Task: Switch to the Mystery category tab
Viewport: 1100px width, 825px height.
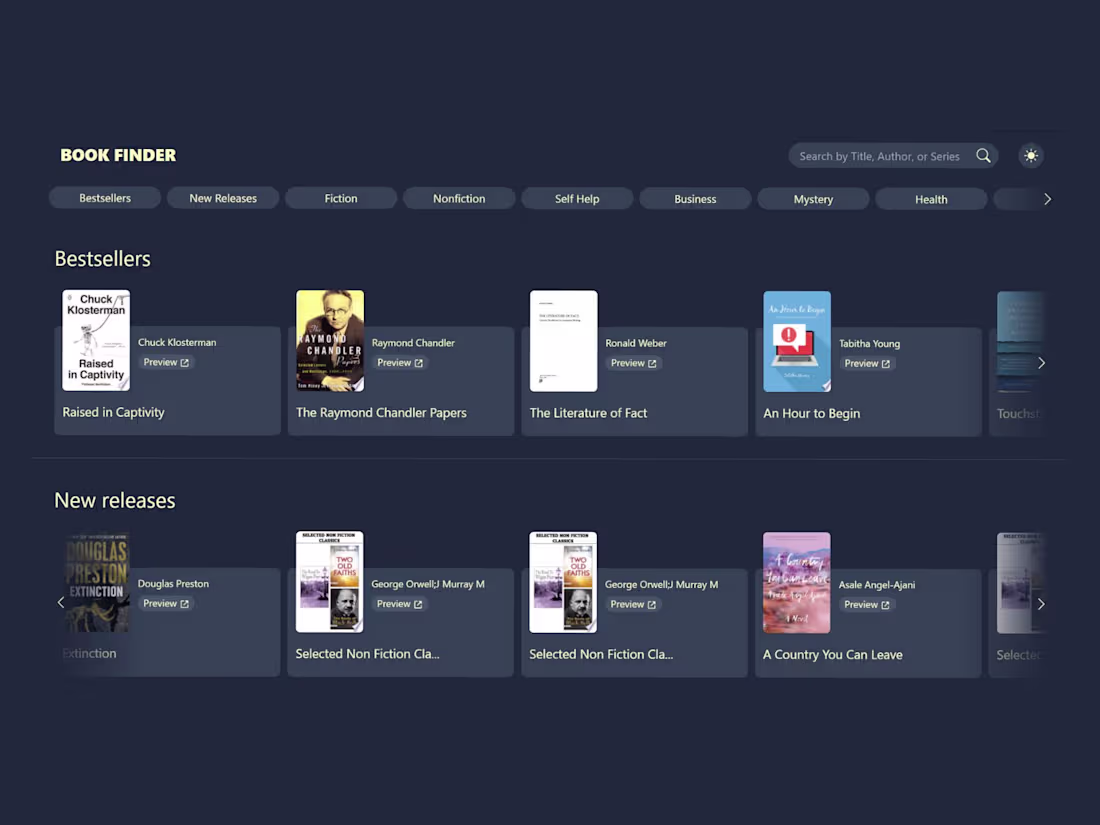Action: click(x=813, y=198)
